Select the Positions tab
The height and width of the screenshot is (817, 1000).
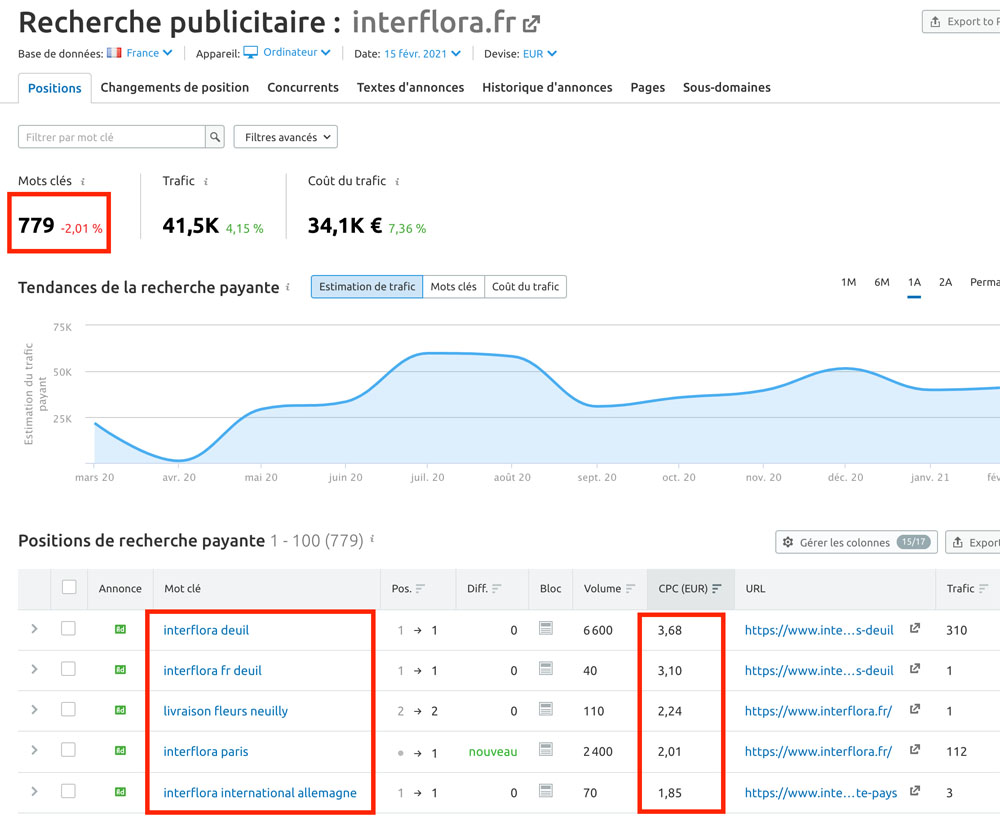[x=55, y=88]
